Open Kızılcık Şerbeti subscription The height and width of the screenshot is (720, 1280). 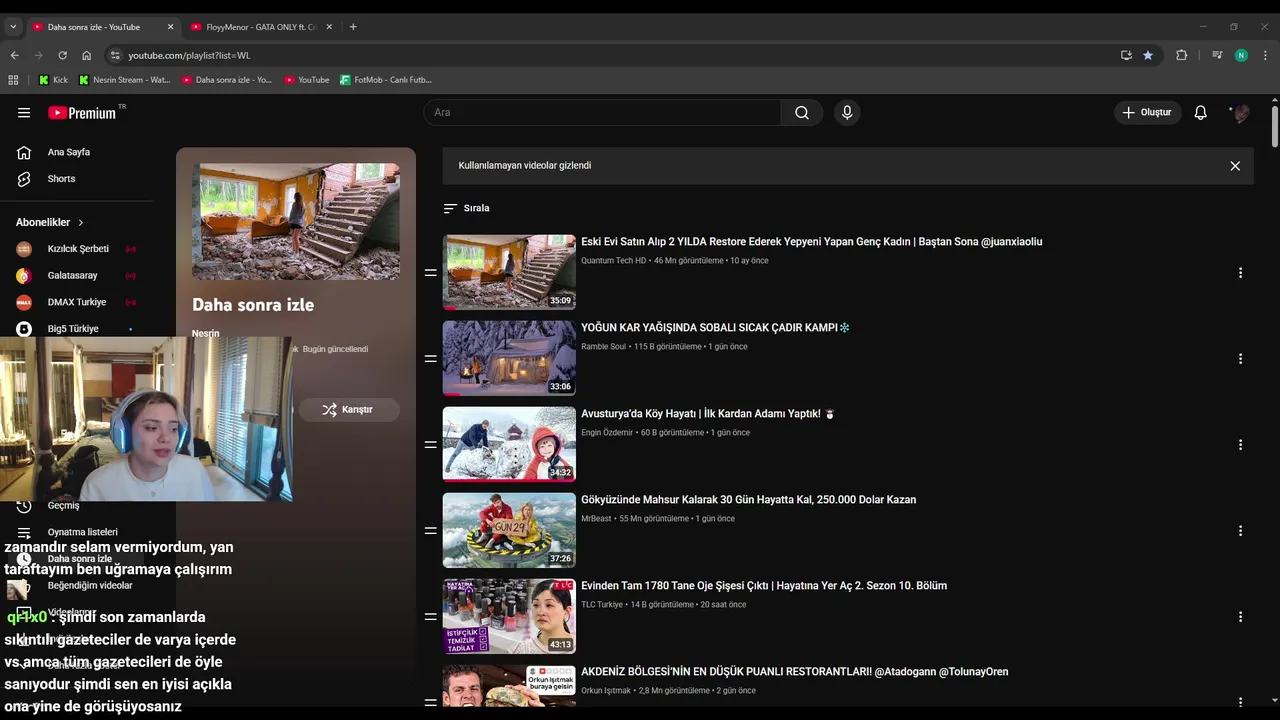pyautogui.click(x=78, y=249)
